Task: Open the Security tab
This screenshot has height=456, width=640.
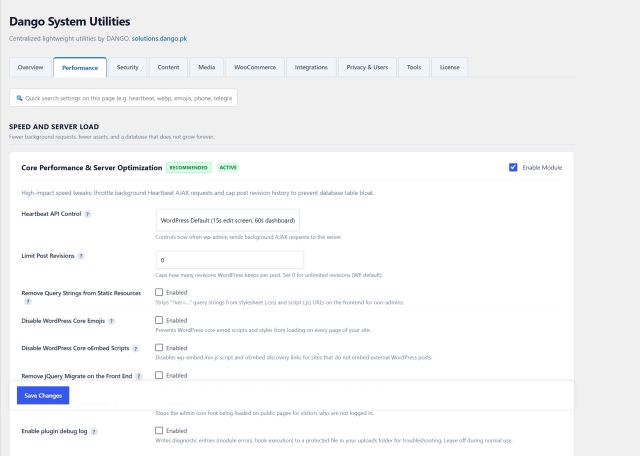Action: (x=128, y=67)
